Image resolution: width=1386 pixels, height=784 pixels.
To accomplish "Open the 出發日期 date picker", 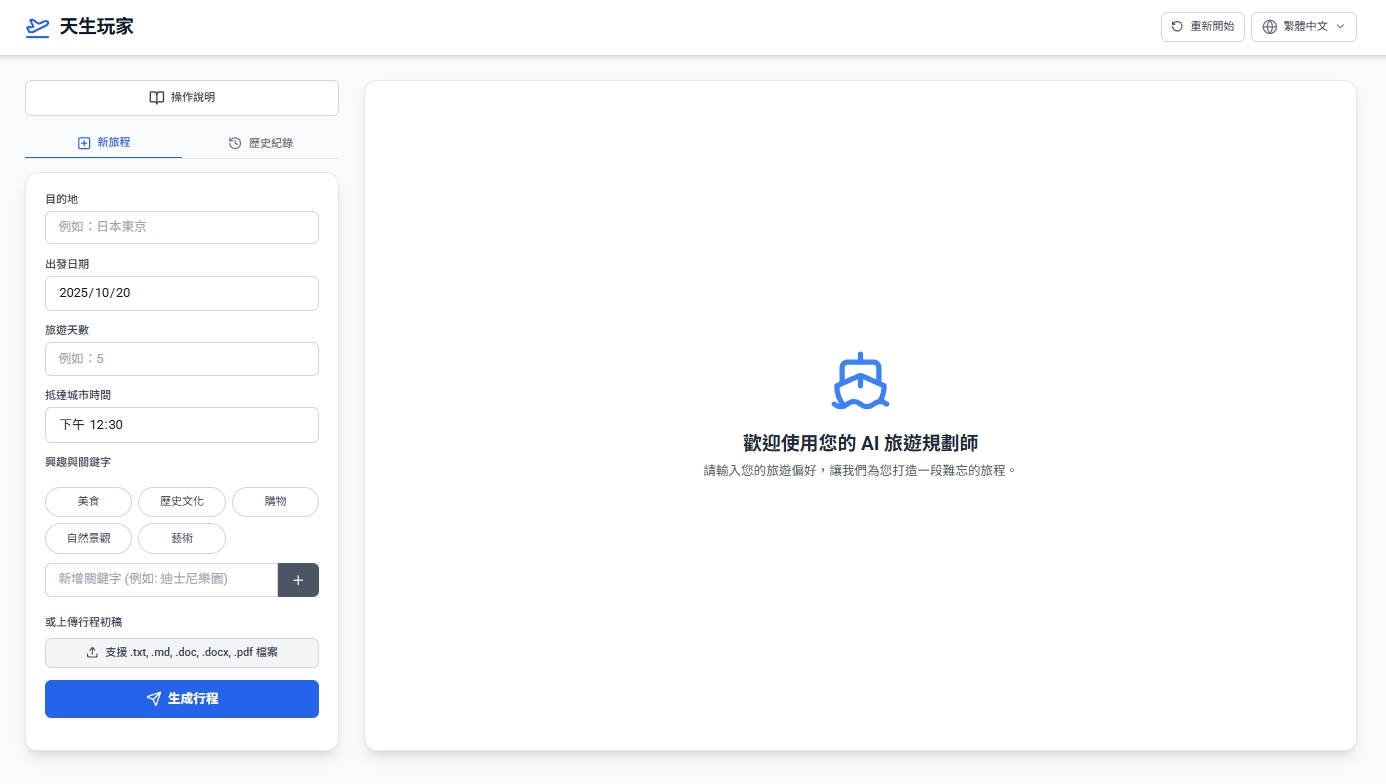I will point(181,293).
